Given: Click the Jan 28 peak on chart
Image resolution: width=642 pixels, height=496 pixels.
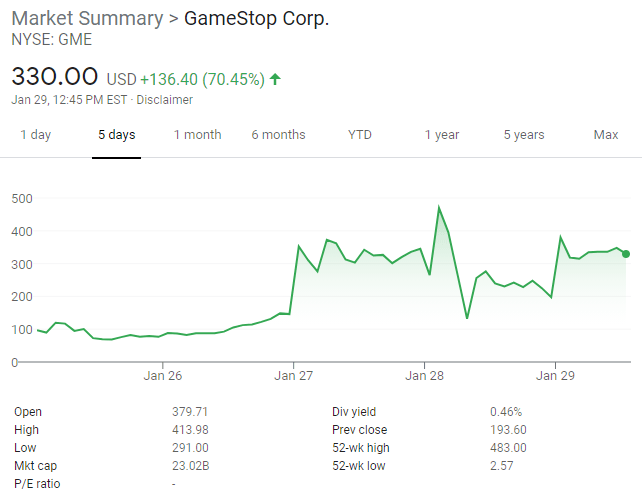Looking at the screenshot, I should click(x=439, y=208).
